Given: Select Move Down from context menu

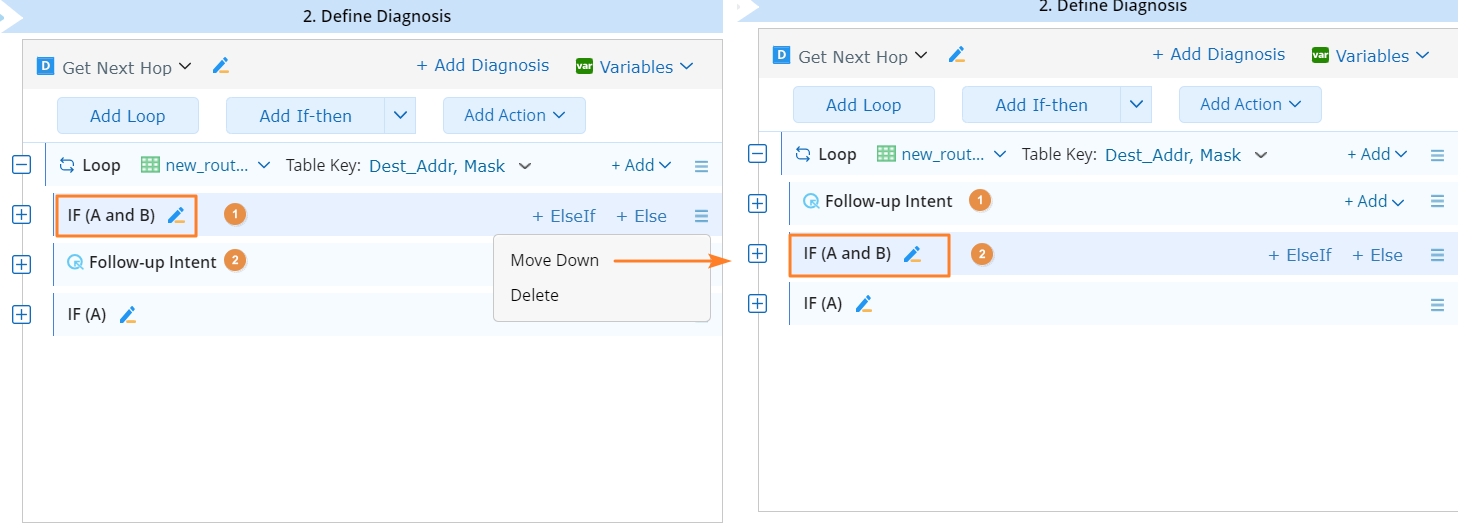Looking at the screenshot, I should pyautogui.click(x=554, y=260).
